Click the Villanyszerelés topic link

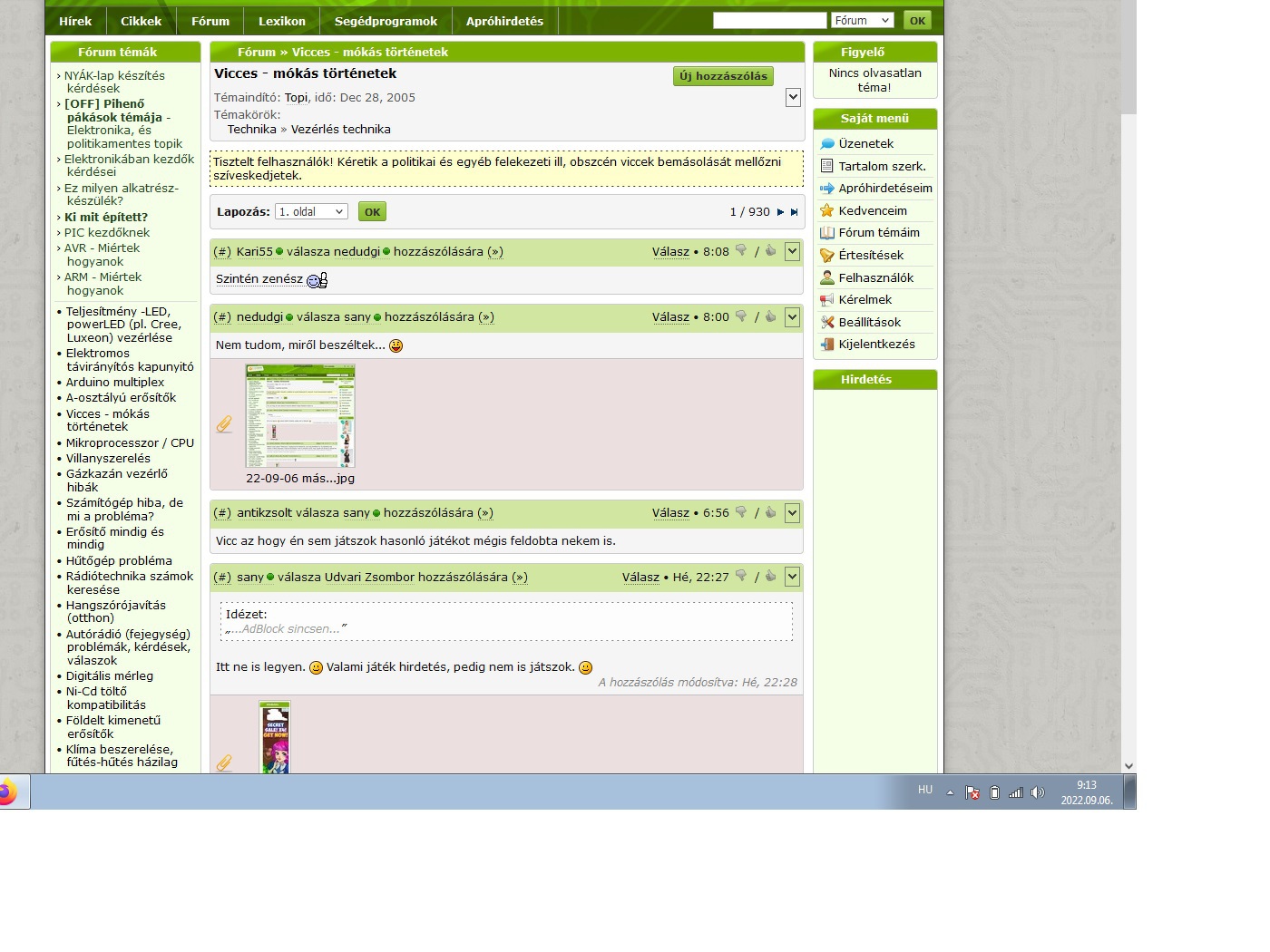pos(109,459)
